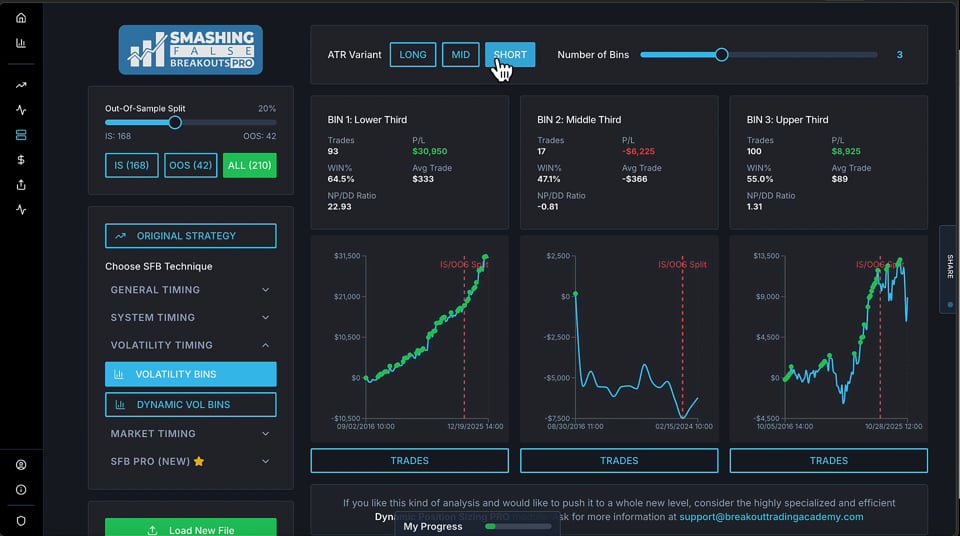
Task: Click the stacked layers sidebar icon
Action: [21, 135]
